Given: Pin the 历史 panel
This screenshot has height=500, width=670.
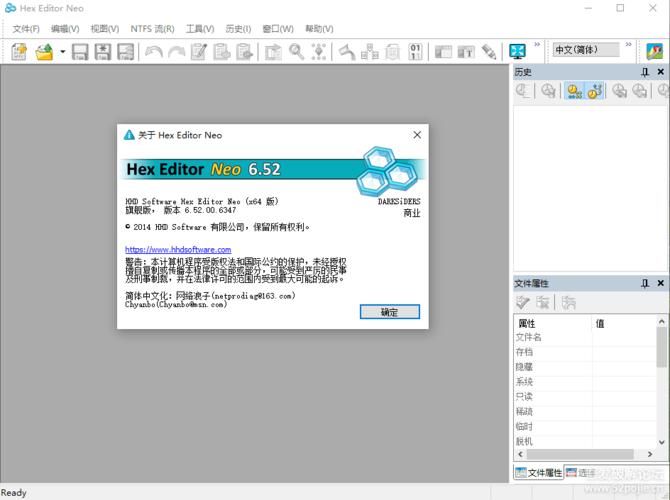Looking at the screenshot, I should tap(645, 72).
